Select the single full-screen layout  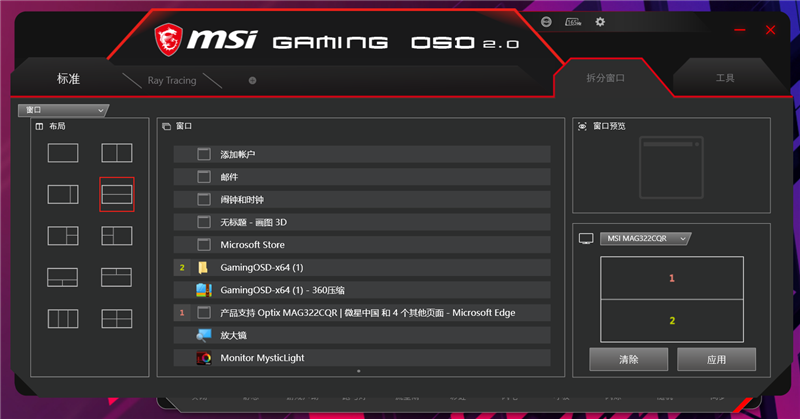pyautogui.click(x=63, y=153)
